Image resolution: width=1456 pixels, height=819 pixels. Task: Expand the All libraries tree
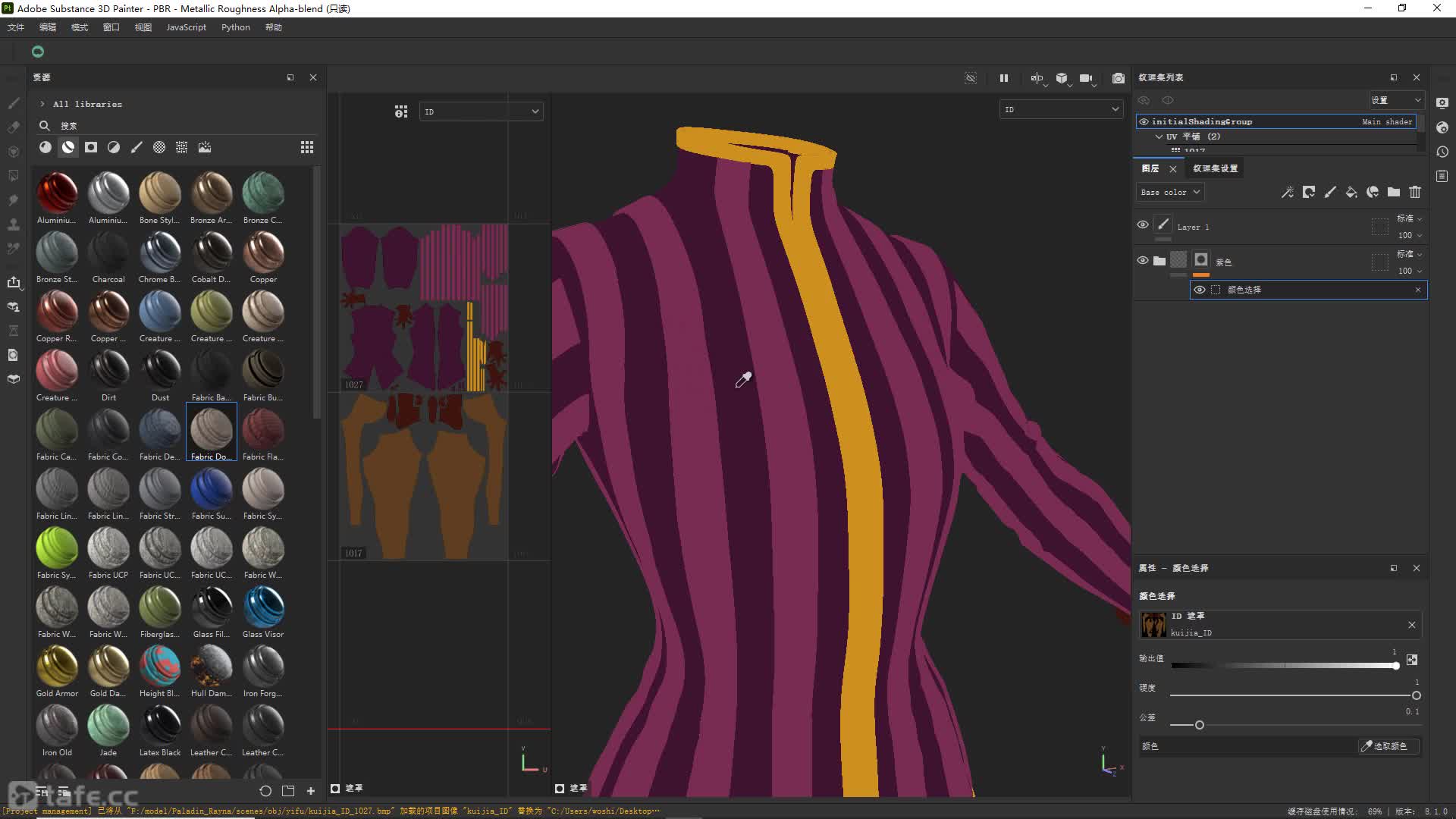click(42, 104)
